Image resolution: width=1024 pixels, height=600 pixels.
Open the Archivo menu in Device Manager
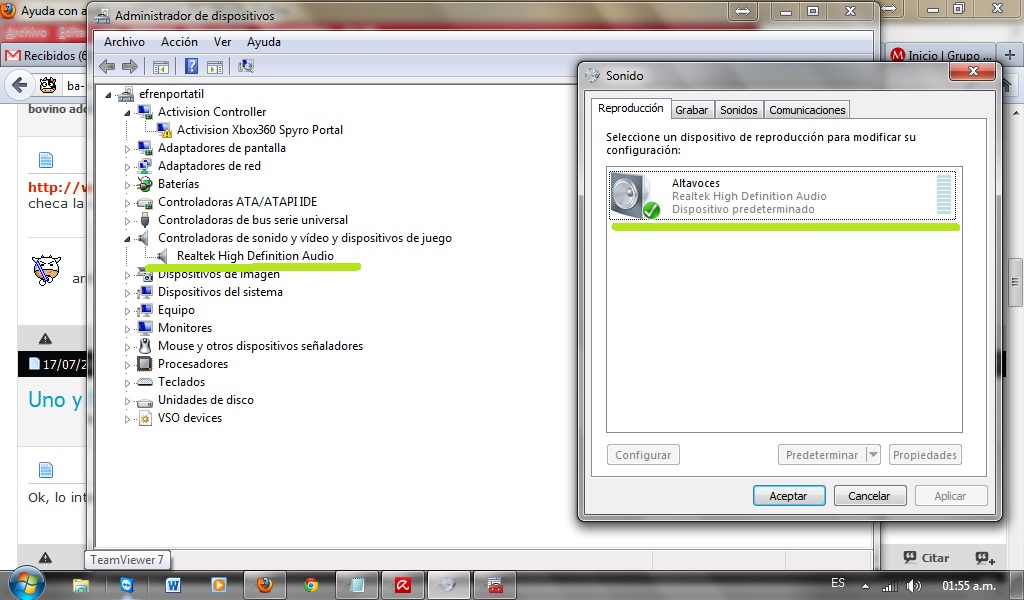(124, 42)
